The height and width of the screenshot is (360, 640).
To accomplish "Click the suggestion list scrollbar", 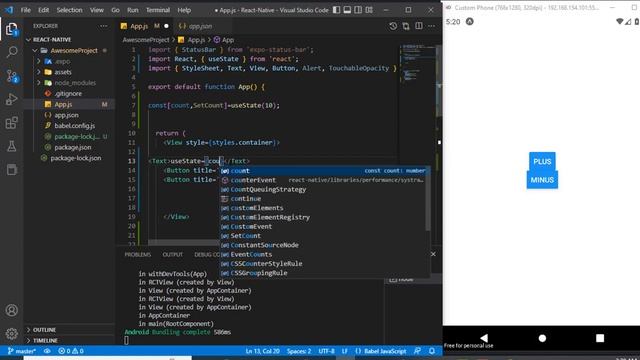I will pos(428,199).
